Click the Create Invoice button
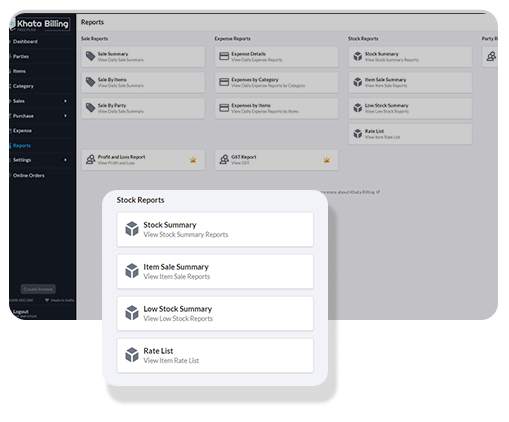The width and height of the screenshot is (509, 422). [x=38, y=289]
